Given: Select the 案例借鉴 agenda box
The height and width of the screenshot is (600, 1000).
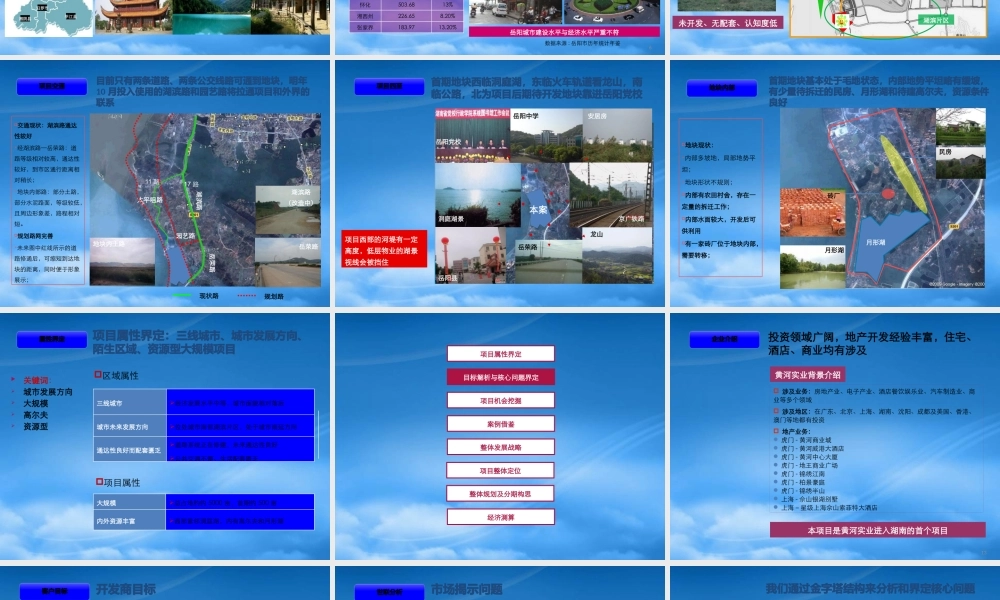Looking at the screenshot, I should (501, 423).
